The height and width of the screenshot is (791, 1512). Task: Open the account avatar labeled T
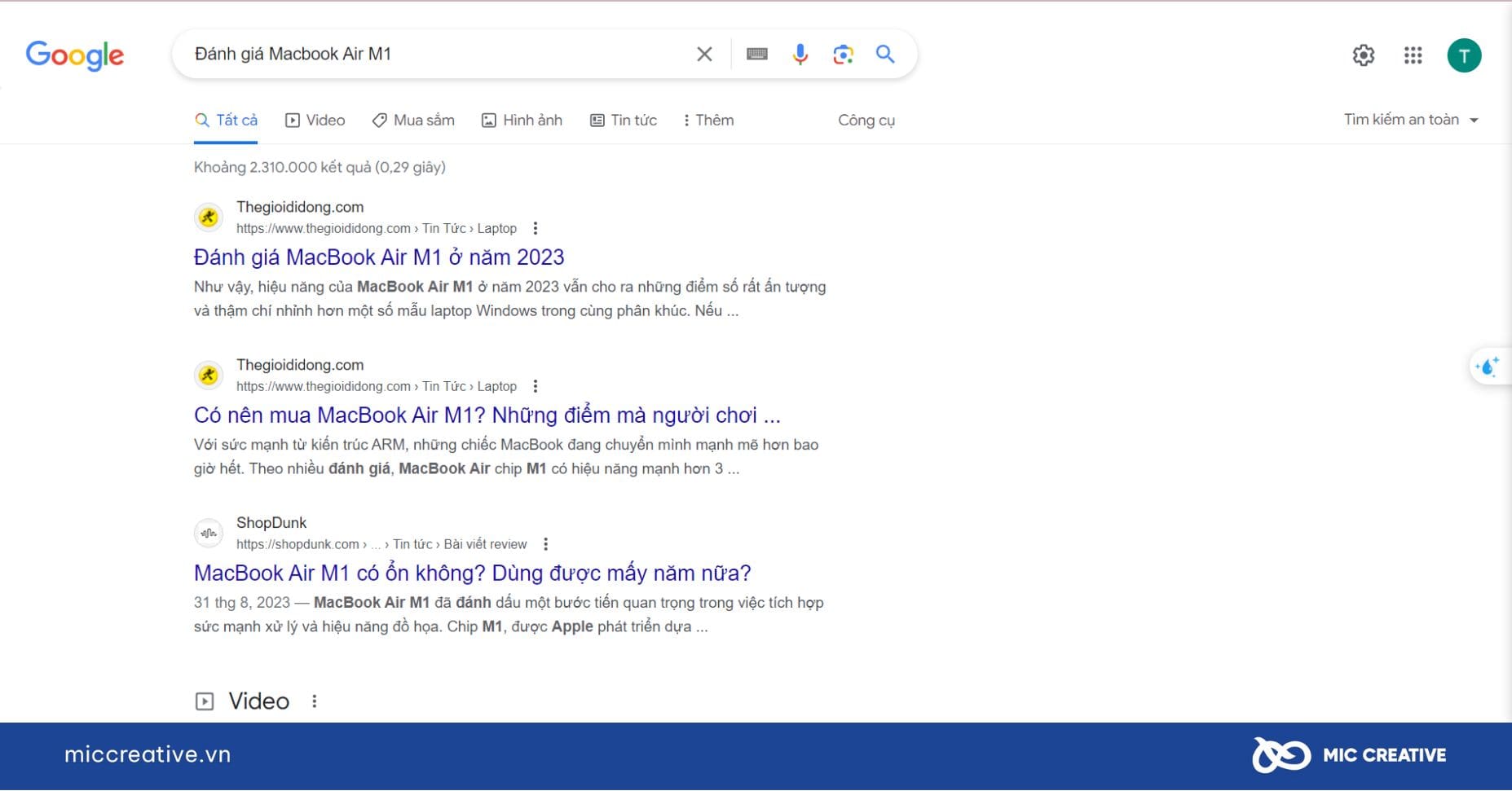coord(1464,55)
